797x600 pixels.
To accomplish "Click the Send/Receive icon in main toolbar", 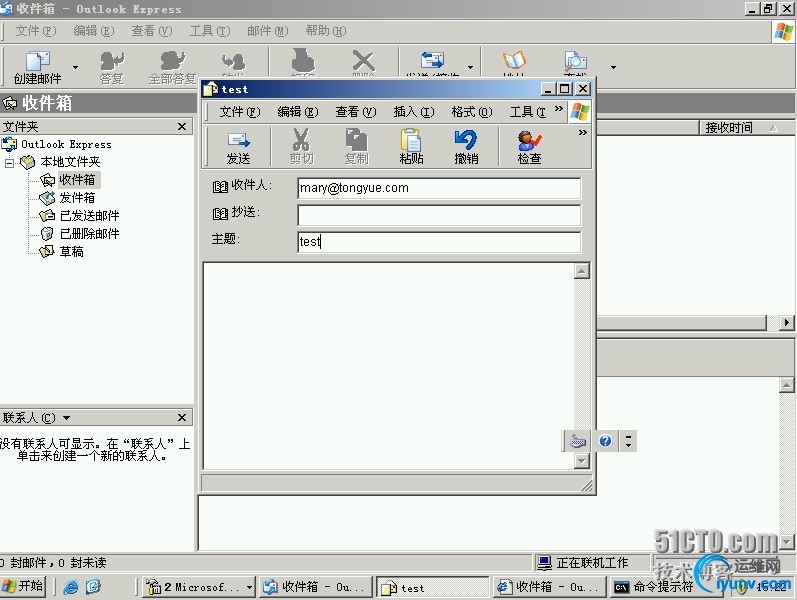I will [x=433, y=61].
